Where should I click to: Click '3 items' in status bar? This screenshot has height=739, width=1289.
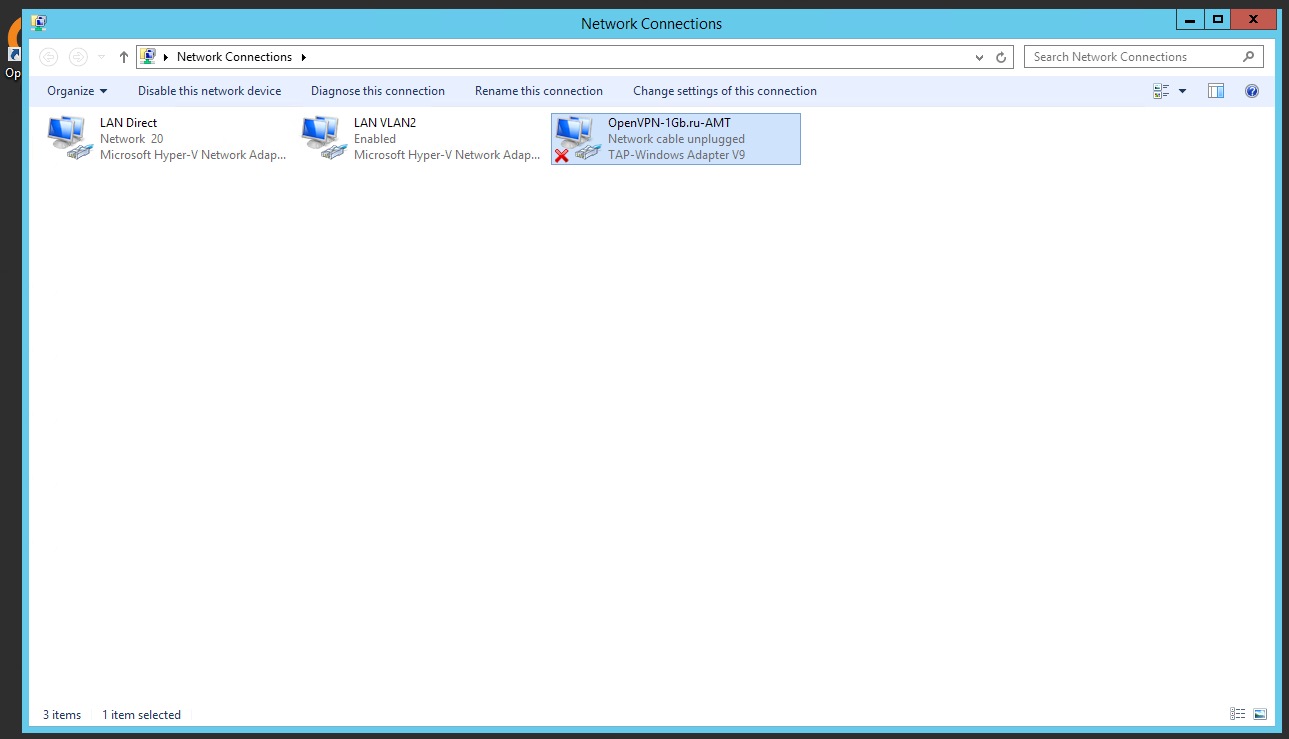pyautogui.click(x=62, y=715)
